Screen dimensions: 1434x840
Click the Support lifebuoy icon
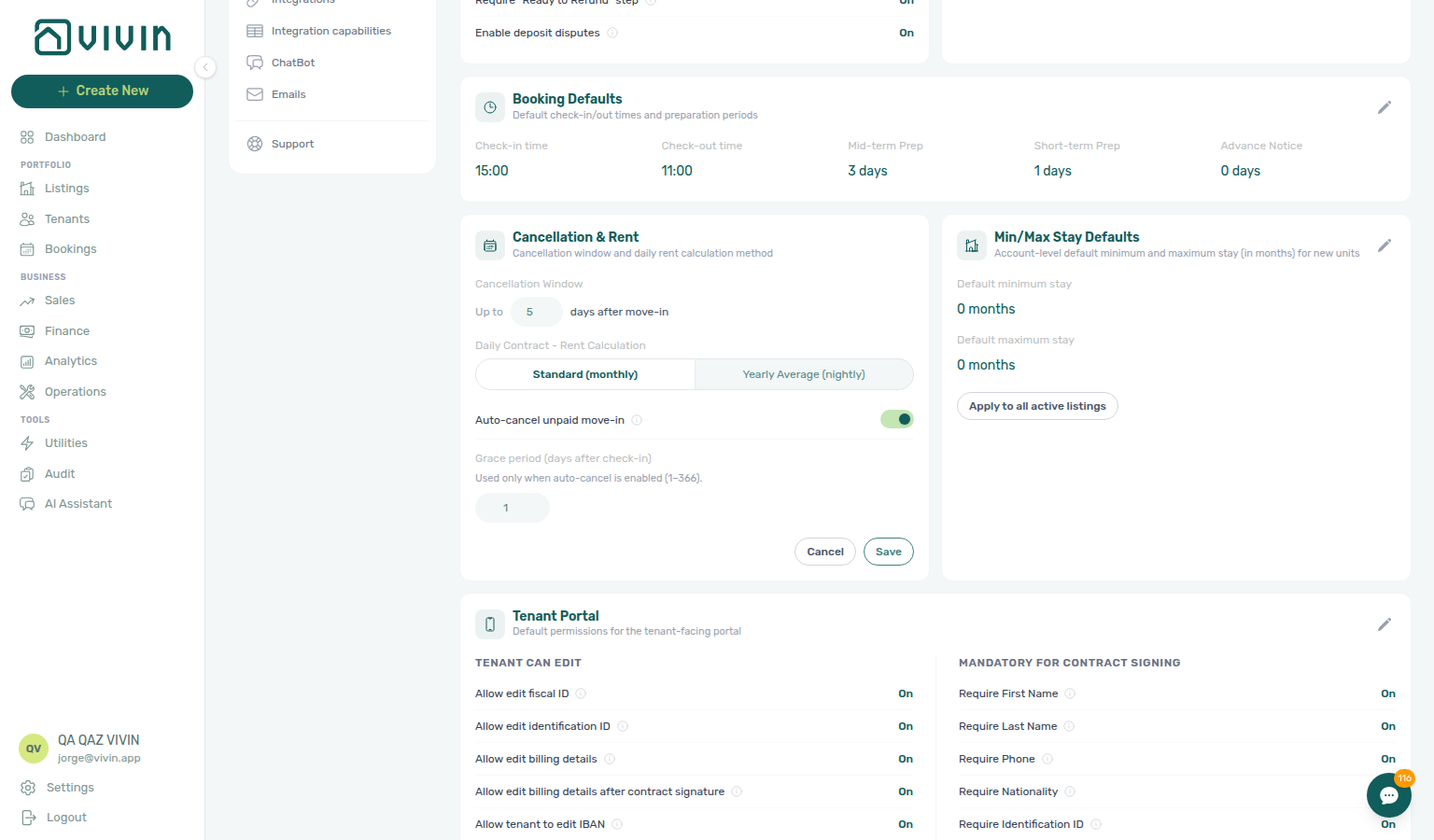coord(255,144)
